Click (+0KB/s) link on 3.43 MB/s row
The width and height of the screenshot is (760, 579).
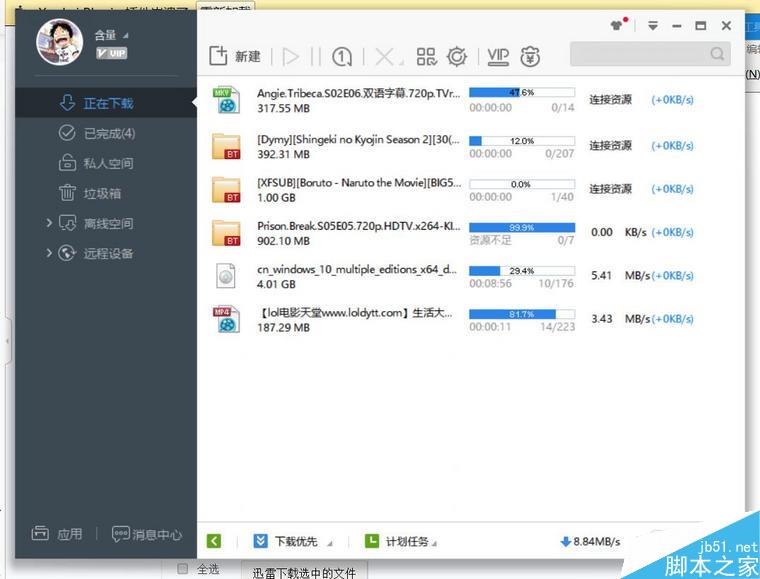pyautogui.click(x=672, y=319)
